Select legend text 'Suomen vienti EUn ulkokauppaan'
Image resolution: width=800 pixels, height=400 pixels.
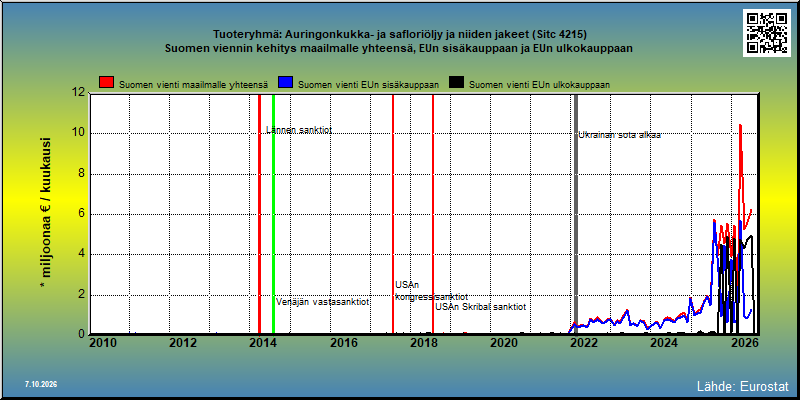[539, 85]
